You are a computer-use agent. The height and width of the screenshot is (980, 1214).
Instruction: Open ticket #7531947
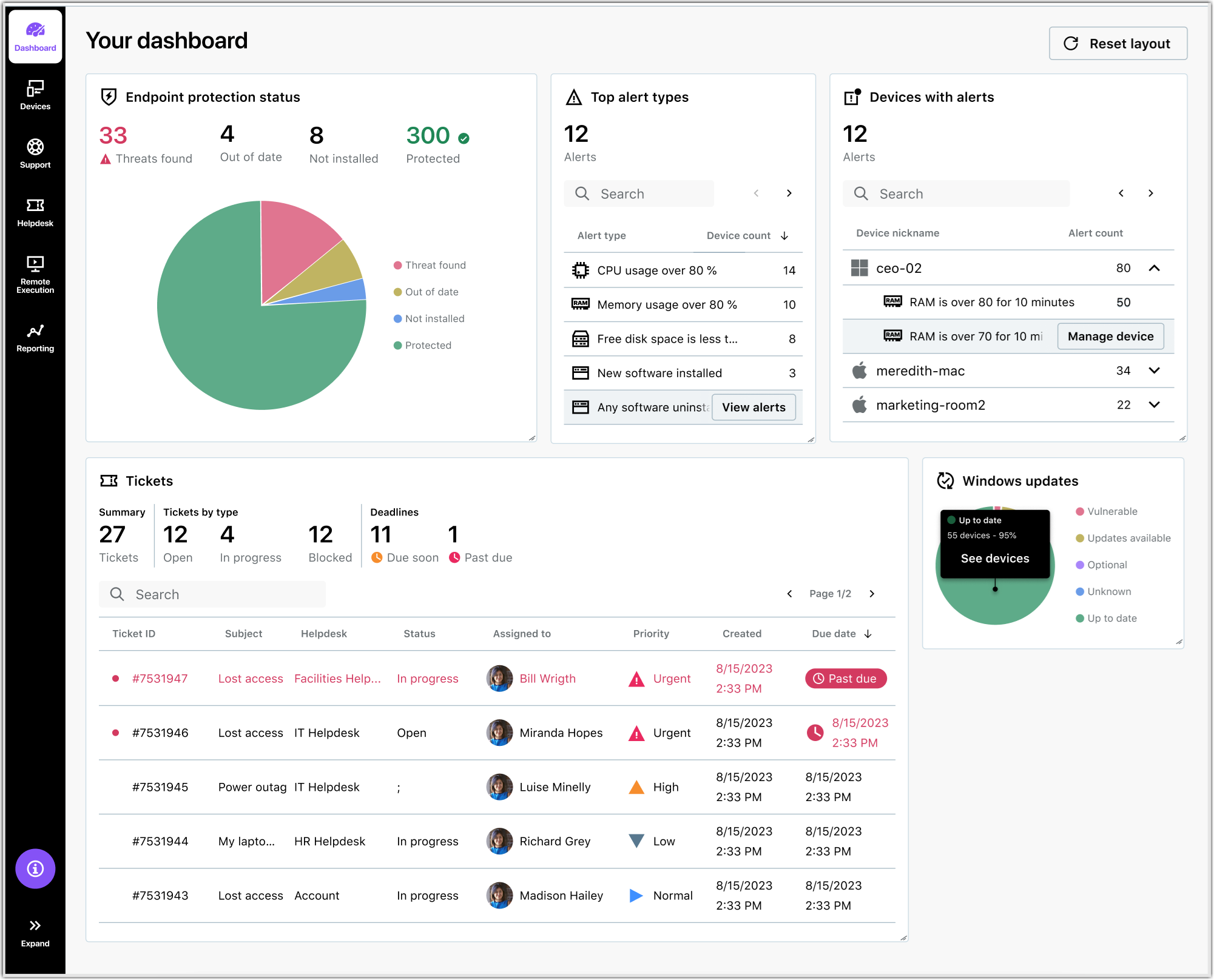pos(160,679)
